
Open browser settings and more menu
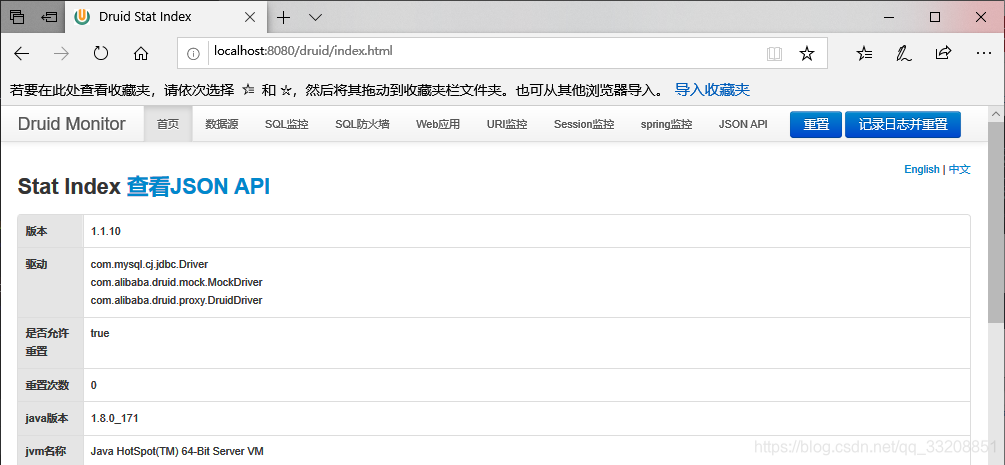983,53
